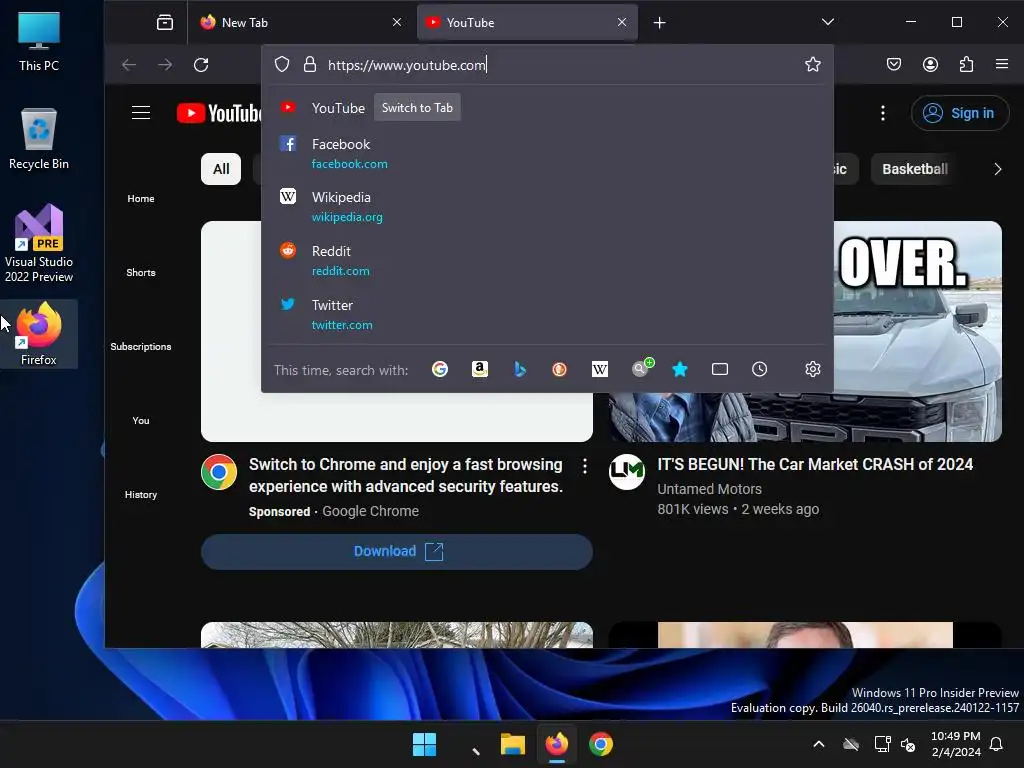The height and width of the screenshot is (768, 1024).
Task: Sign in to YouTube
Action: click(x=960, y=113)
